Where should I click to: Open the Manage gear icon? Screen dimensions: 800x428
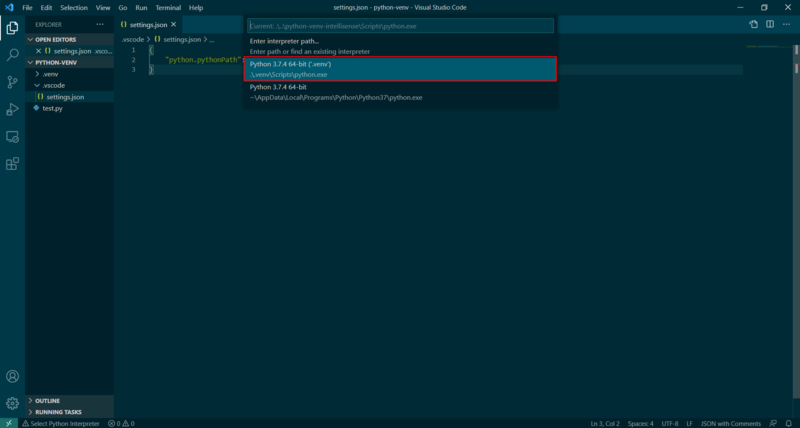click(x=12, y=404)
